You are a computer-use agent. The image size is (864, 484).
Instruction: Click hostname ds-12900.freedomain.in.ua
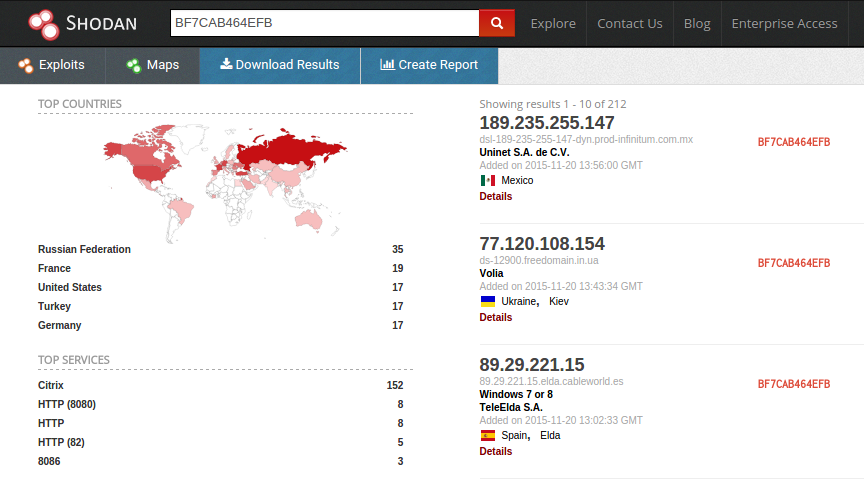click(539, 260)
